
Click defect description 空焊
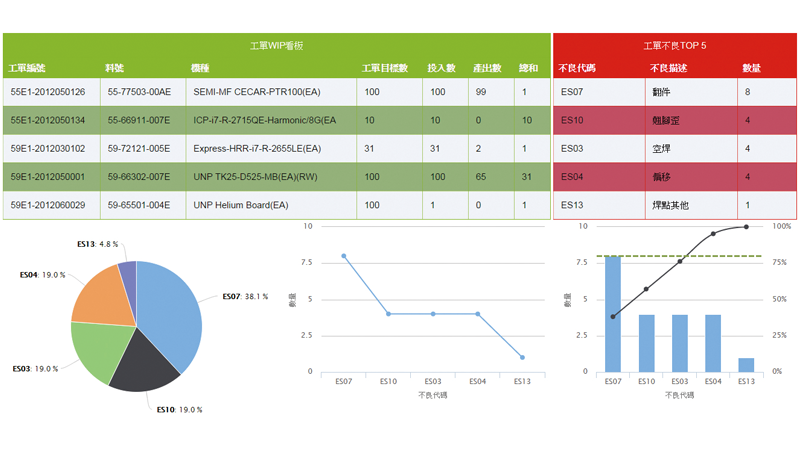661,148
